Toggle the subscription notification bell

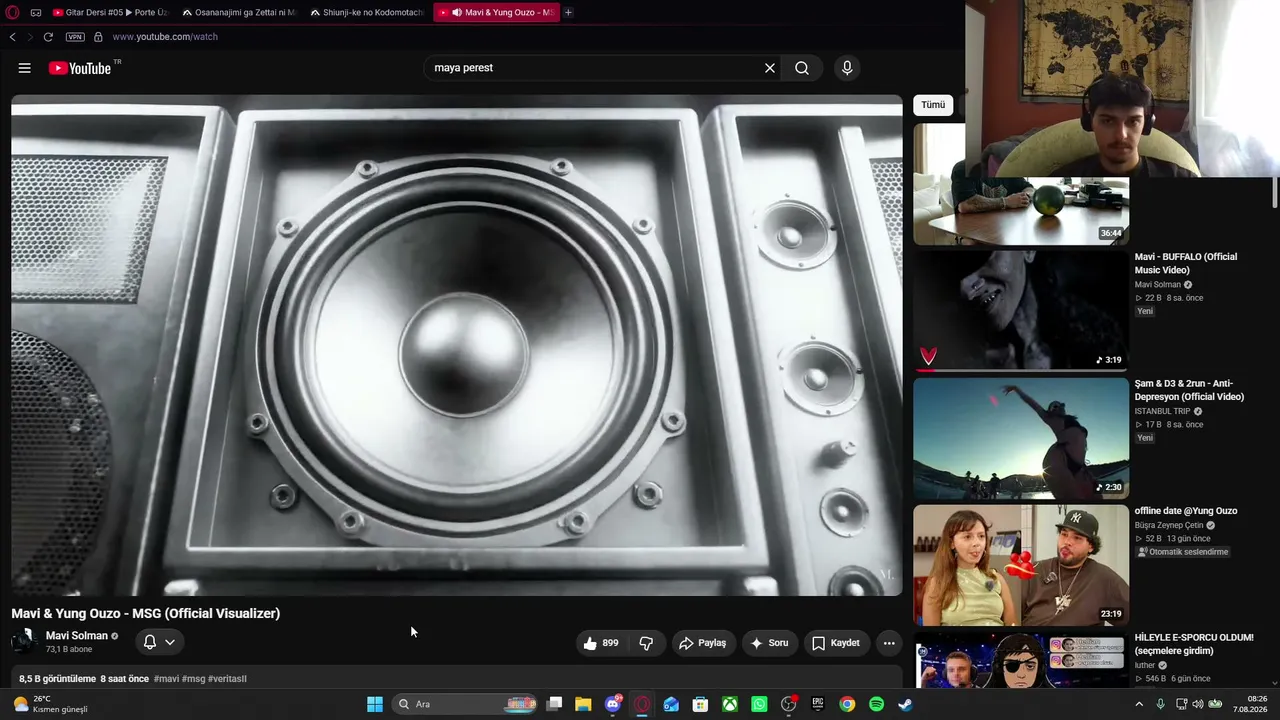150,642
